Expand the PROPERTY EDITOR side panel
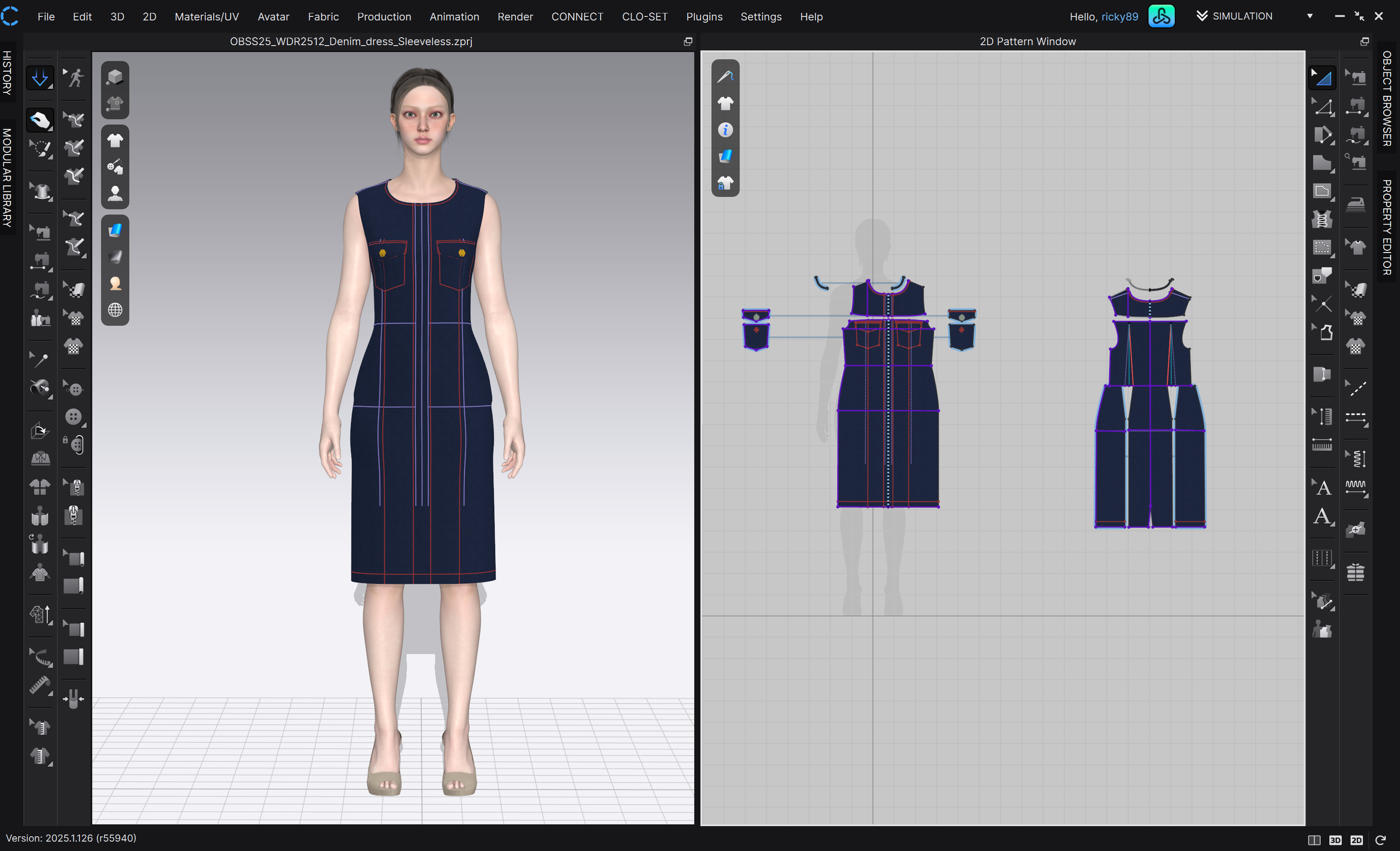1400x851 pixels. coord(1387,227)
